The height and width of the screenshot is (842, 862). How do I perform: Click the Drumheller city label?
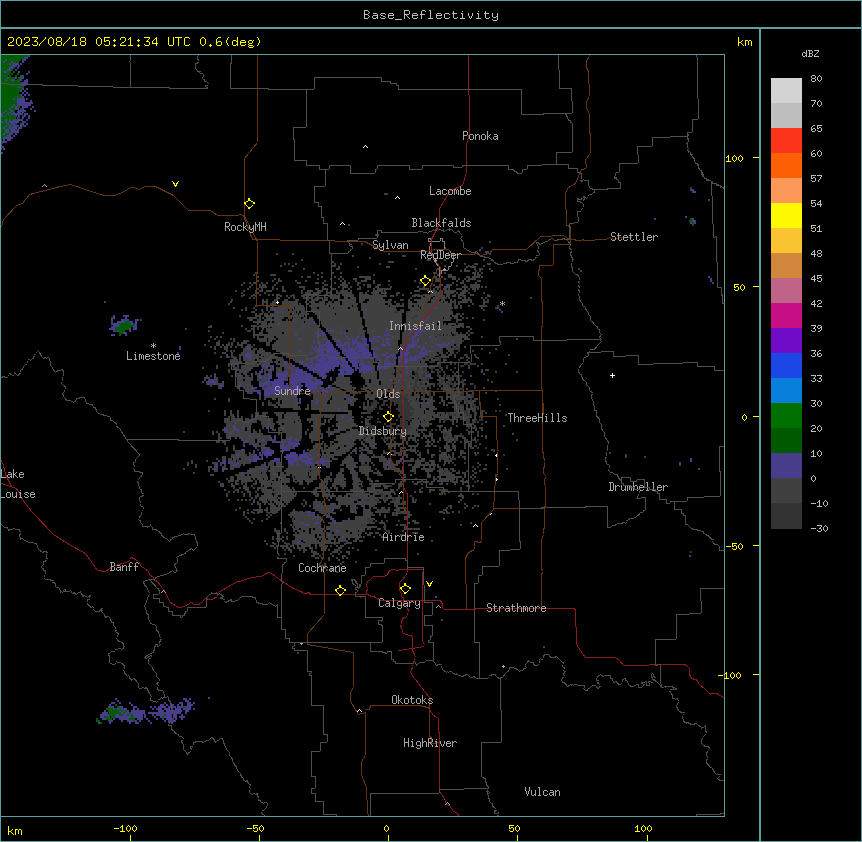coord(638,487)
